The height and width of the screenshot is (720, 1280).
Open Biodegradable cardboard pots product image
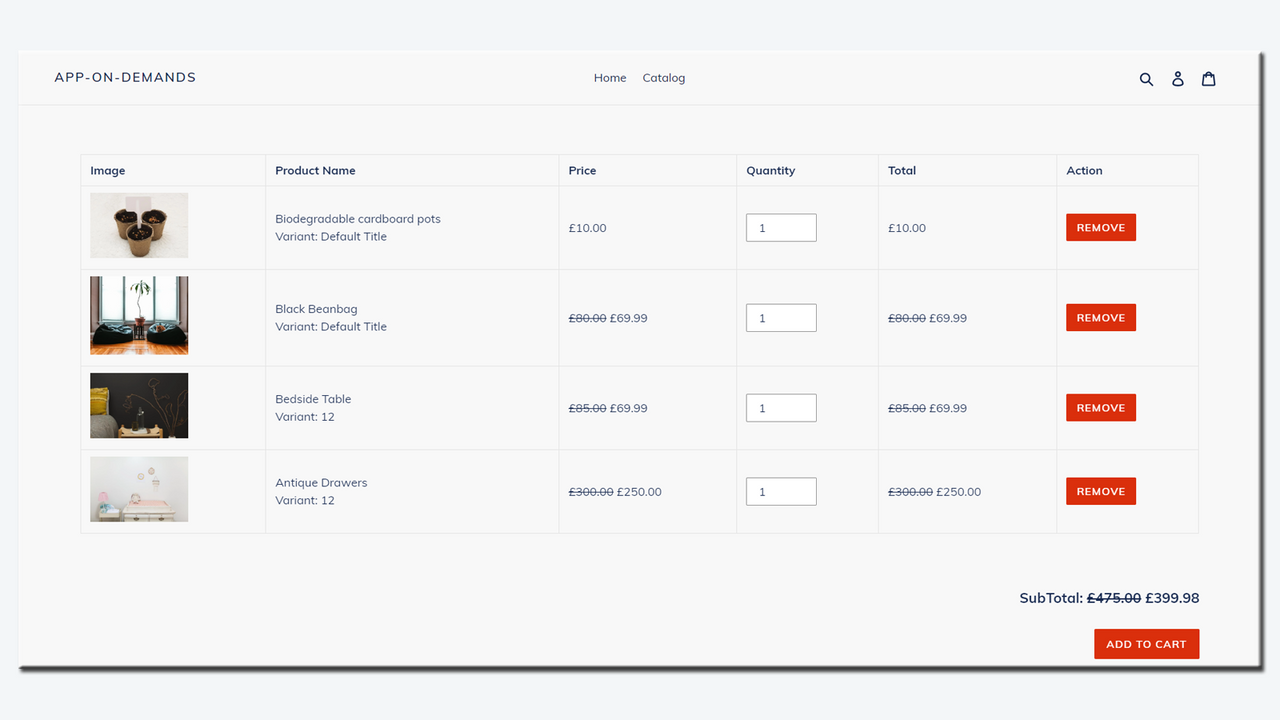139,225
